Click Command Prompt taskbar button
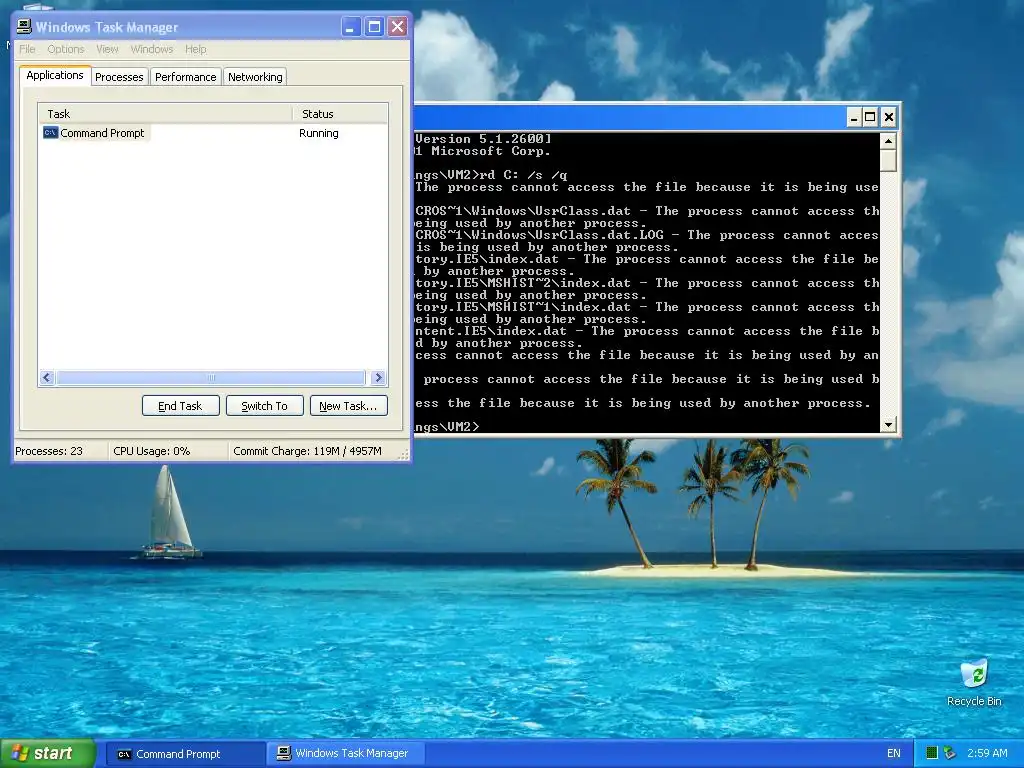The width and height of the screenshot is (1024, 768). [x=184, y=754]
